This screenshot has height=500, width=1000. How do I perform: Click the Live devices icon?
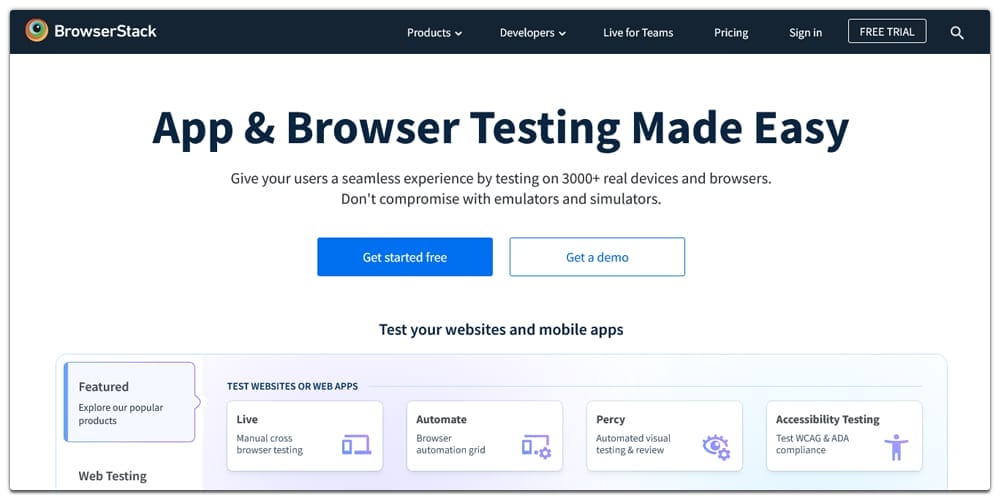click(357, 445)
